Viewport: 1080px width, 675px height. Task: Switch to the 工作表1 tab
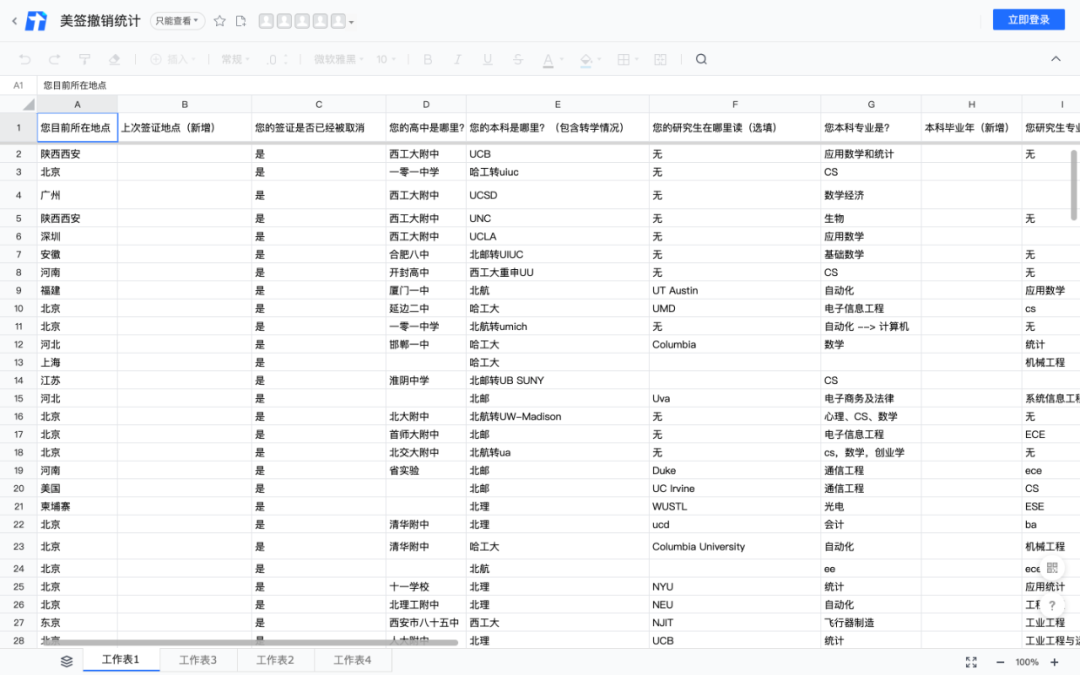pyautogui.click(x=121, y=660)
